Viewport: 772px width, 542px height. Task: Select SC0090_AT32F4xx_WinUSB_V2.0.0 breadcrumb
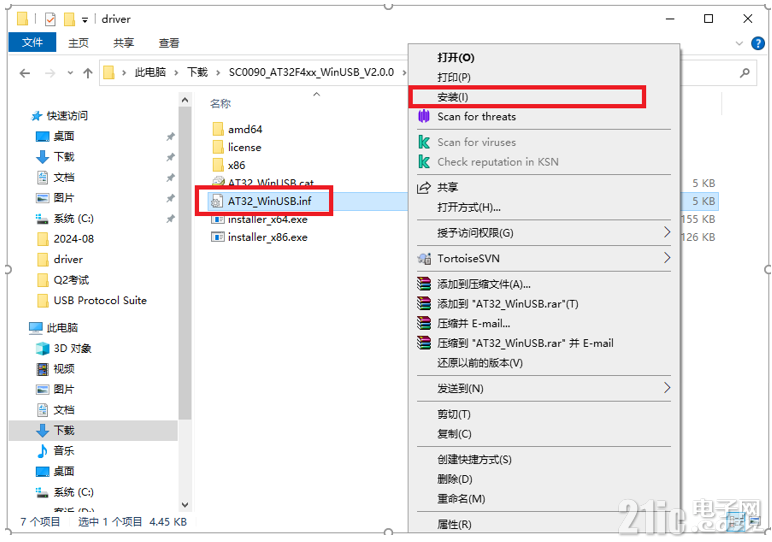(x=311, y=72)
